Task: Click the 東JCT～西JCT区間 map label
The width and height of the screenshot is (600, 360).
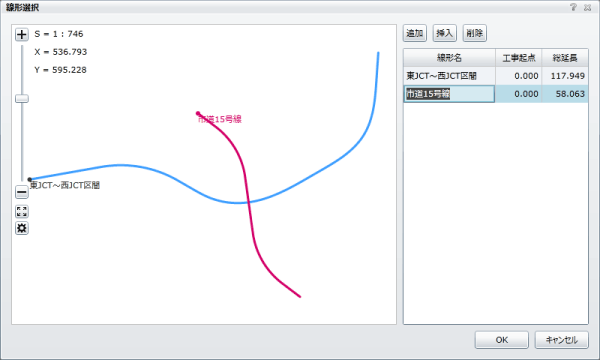Action: click(x=65, y=185)
